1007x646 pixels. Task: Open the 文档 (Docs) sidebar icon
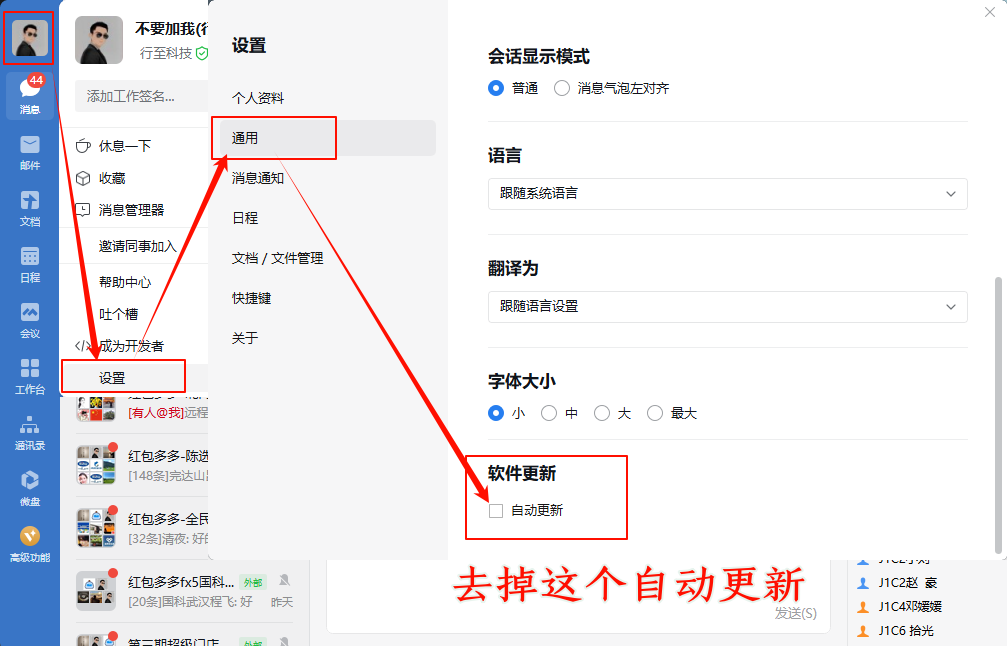[29, 207]
